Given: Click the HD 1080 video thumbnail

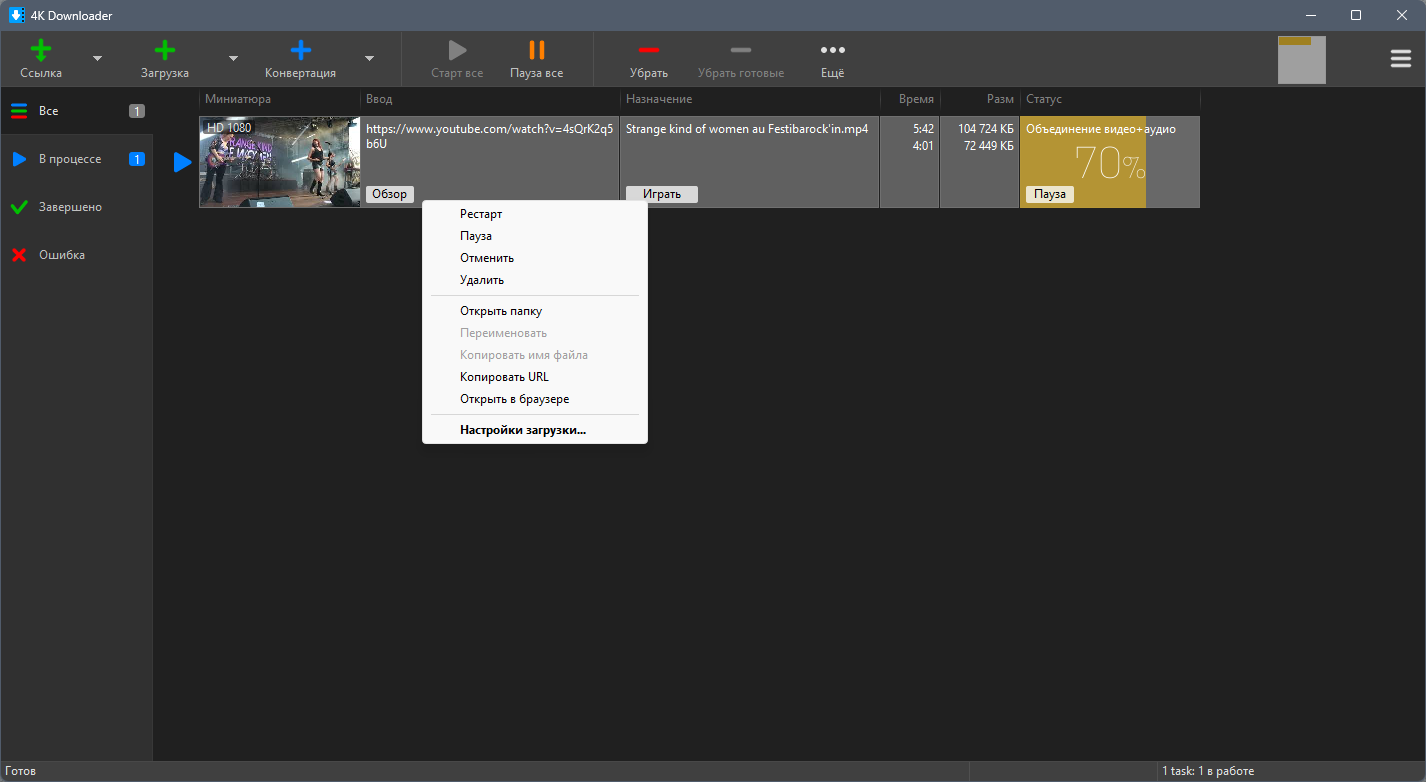Looking at the screenshot, I should 280,162.
